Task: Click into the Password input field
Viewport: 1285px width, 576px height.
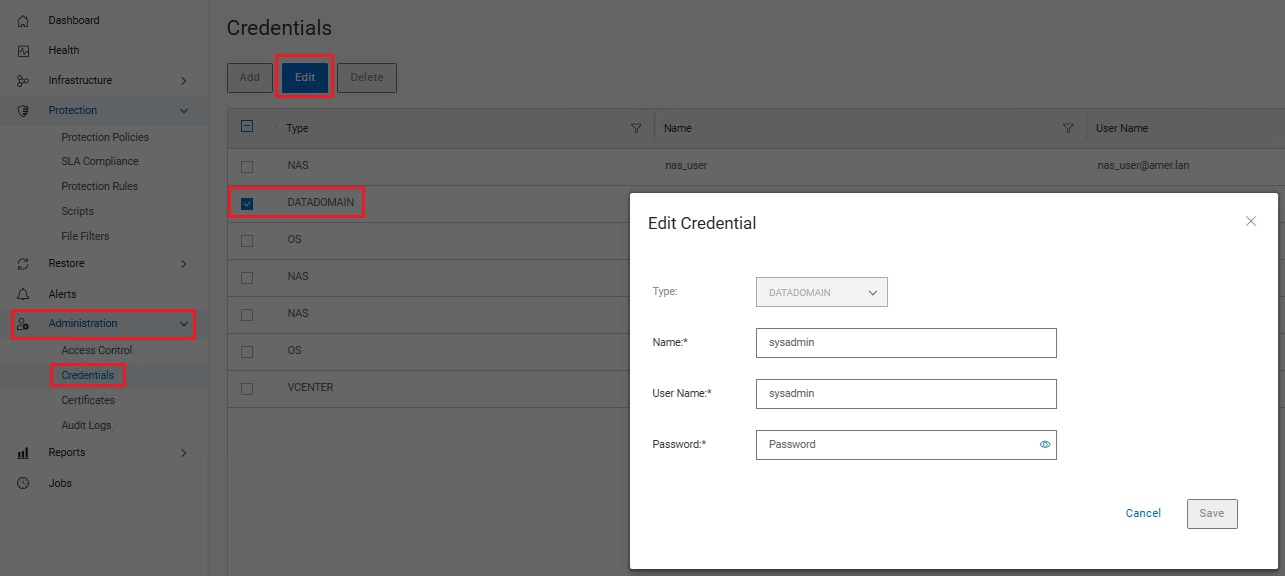Action: point(895,444)
